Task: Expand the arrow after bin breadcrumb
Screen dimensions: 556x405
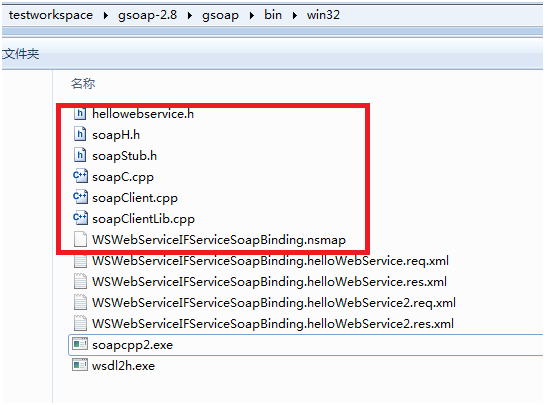Action: (294, 16)
